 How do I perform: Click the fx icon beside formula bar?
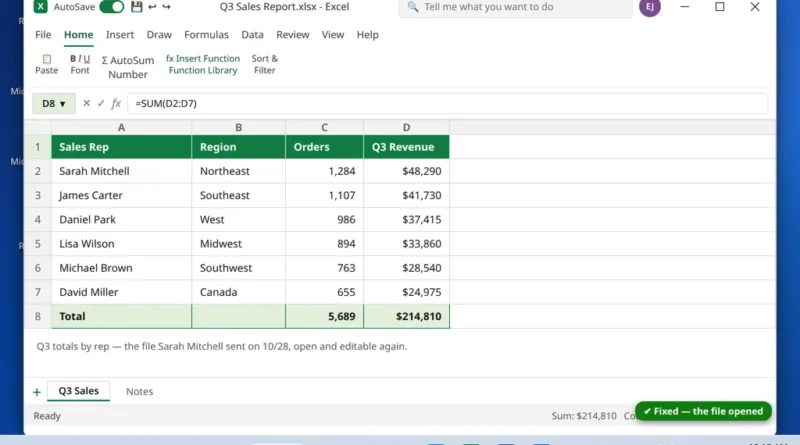[x=116, y=103]
